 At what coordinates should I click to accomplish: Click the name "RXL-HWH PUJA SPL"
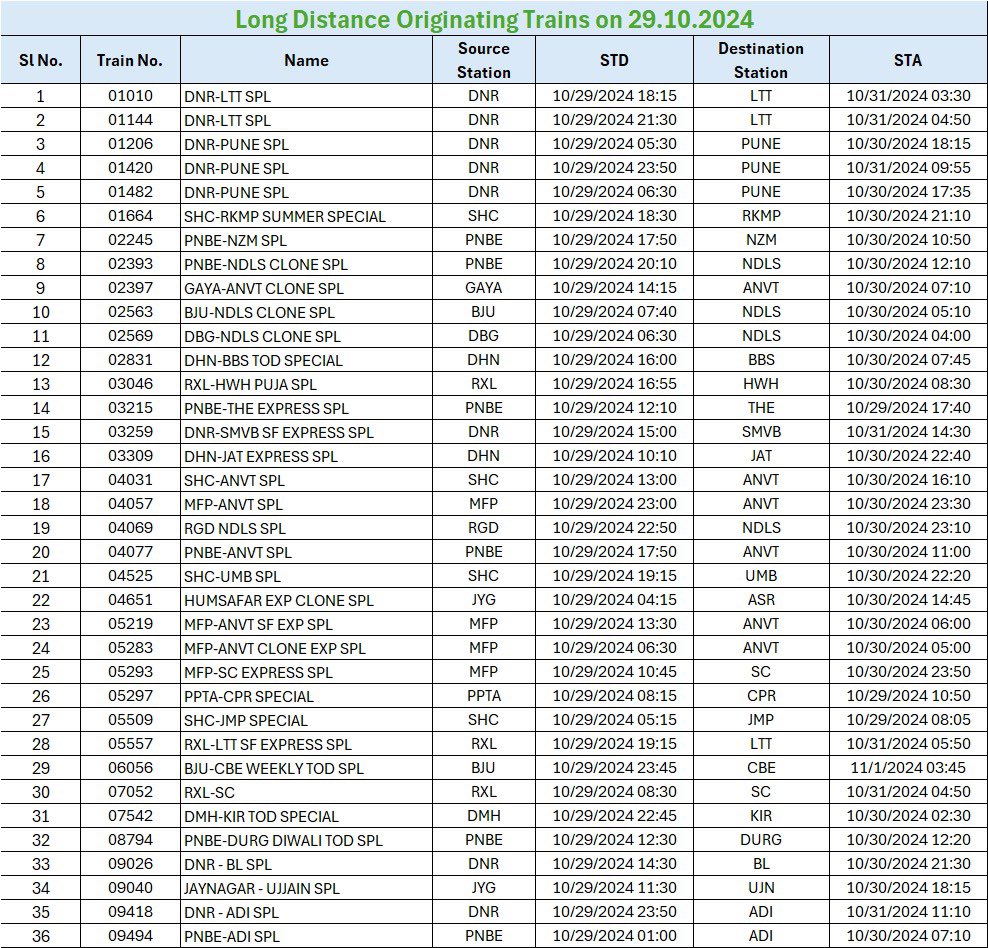pos(250,384)
